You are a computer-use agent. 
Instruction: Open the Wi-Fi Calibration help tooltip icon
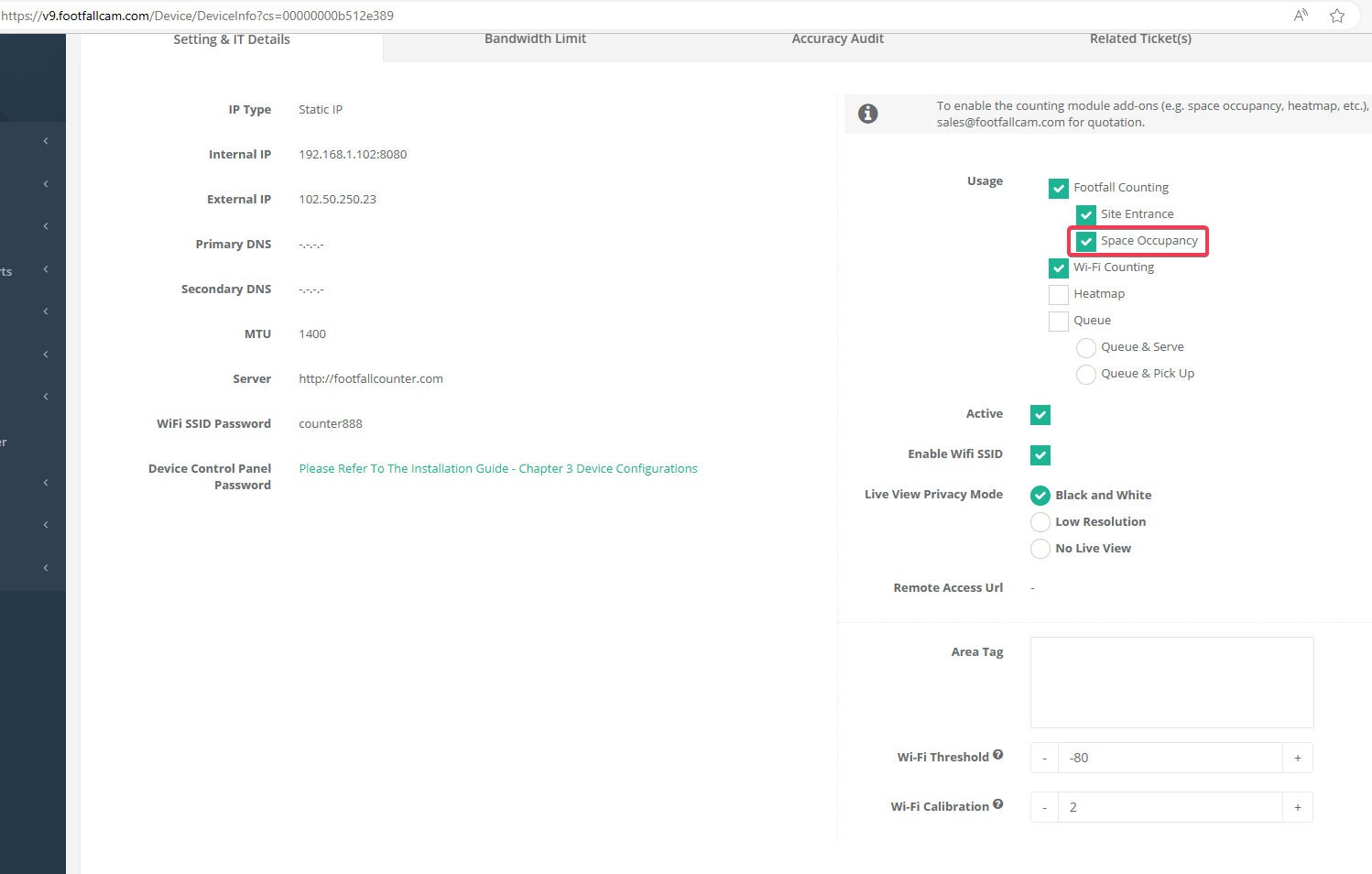[997, 803]
